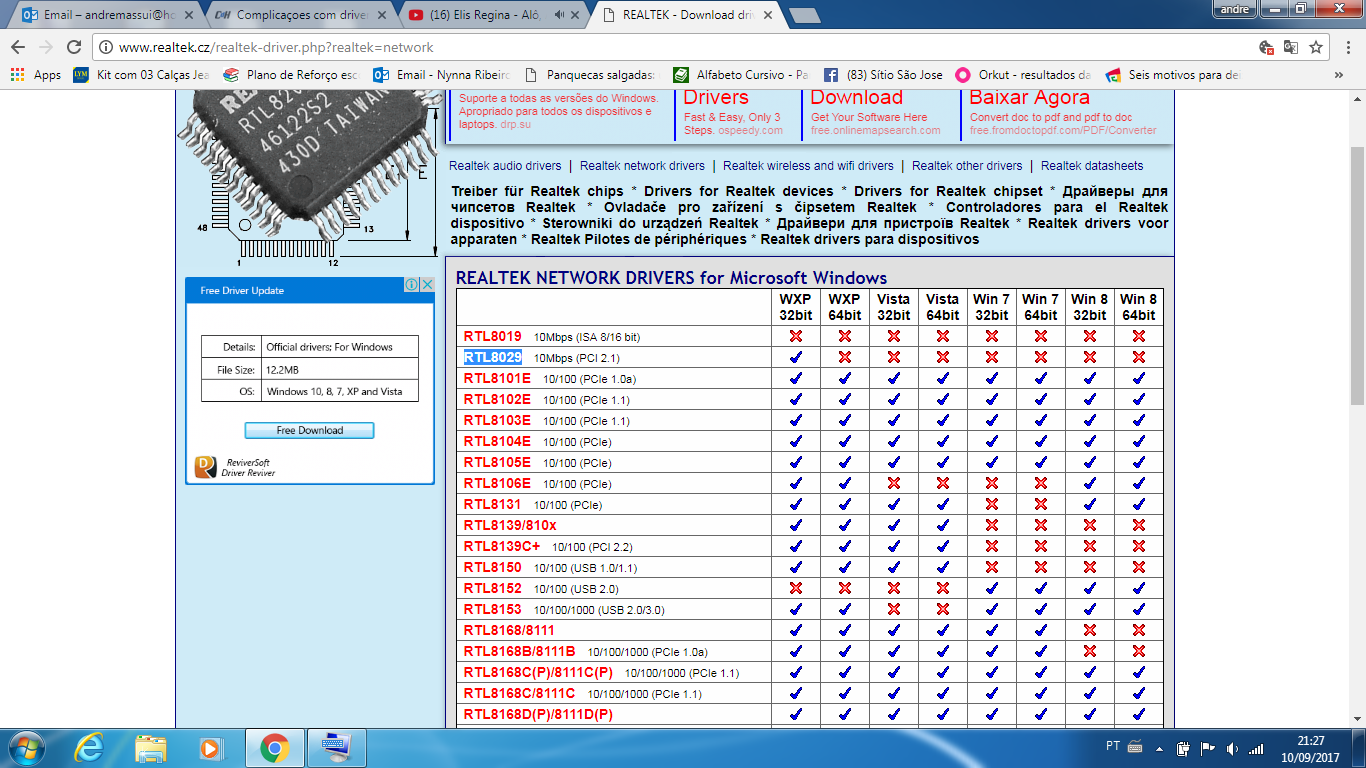This screenshot has width=1366, height=768.
Task: Reload the current page
Action: tap(73, 47)
